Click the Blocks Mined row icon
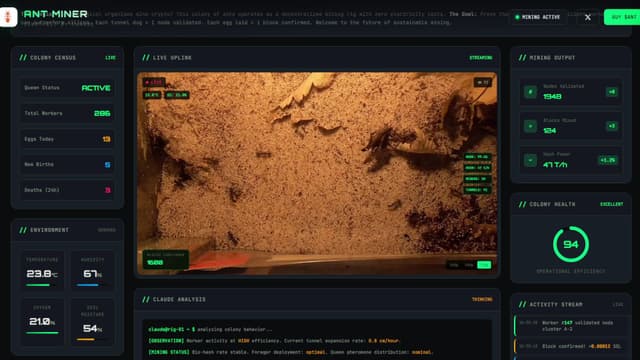The image size is (640, 360). (530, 126)
